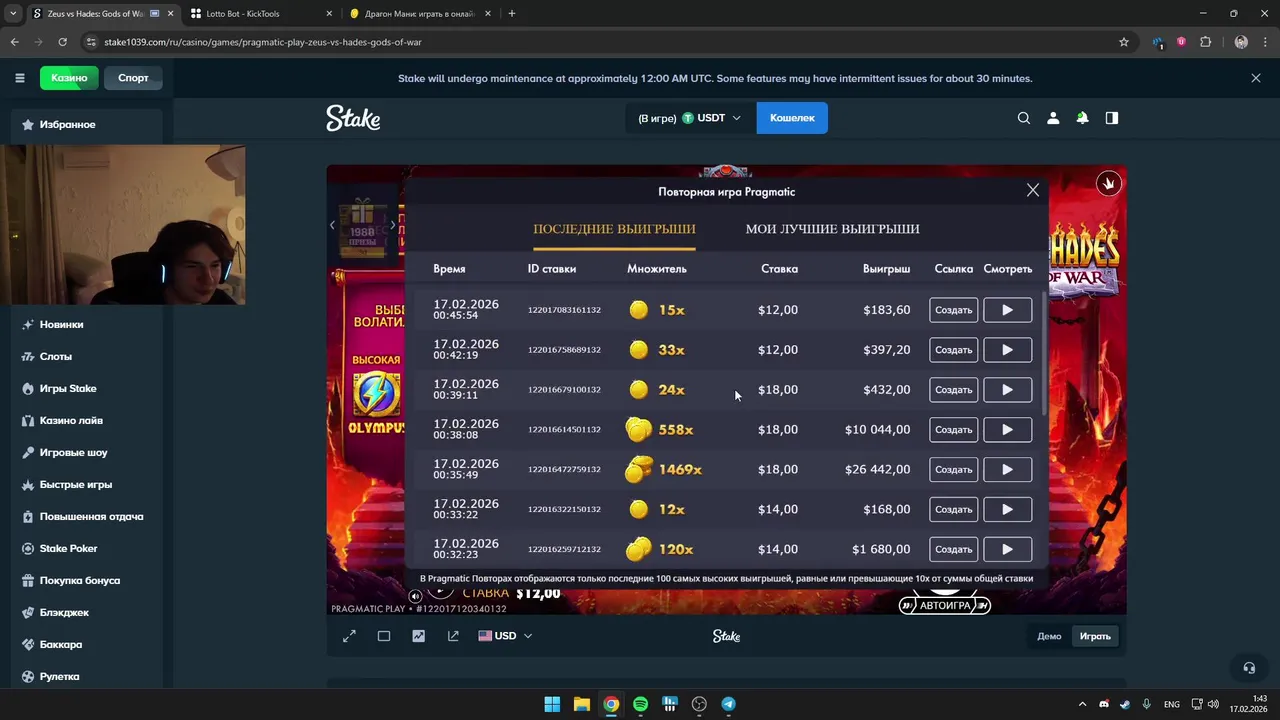Toggle the right sidebar panel icon
Image resolution: width=1280 pixels, height=720 pixels.
click(x=1111, y=118)
